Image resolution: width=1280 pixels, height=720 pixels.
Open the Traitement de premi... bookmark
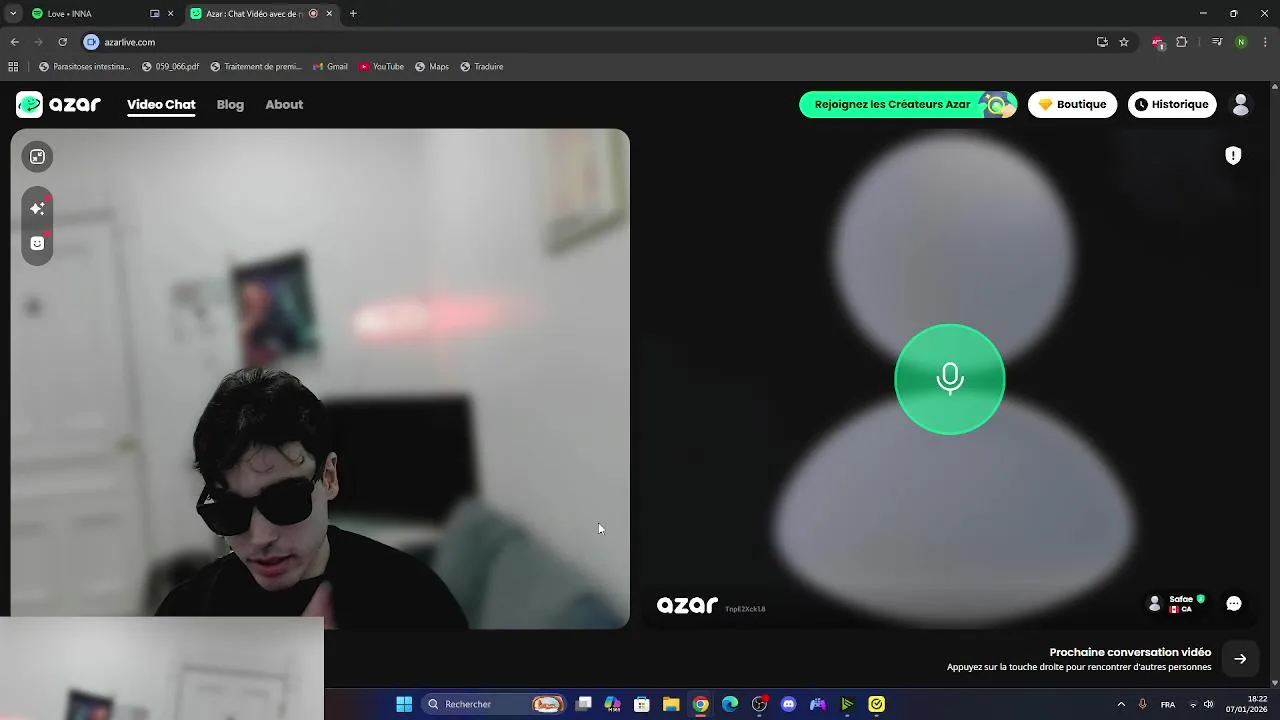point(256,67)
